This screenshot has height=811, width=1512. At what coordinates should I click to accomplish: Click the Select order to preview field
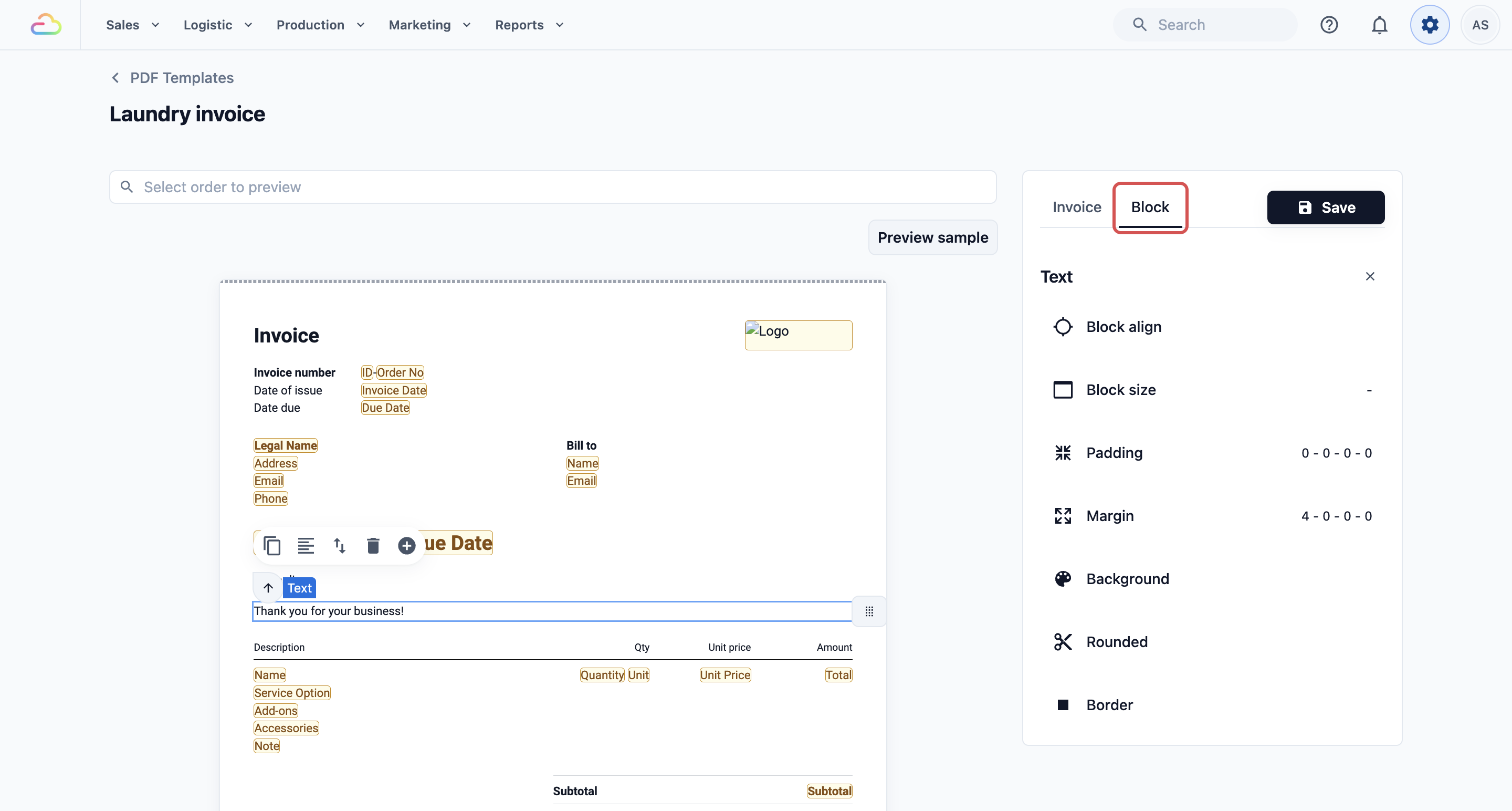click(552, 187)
